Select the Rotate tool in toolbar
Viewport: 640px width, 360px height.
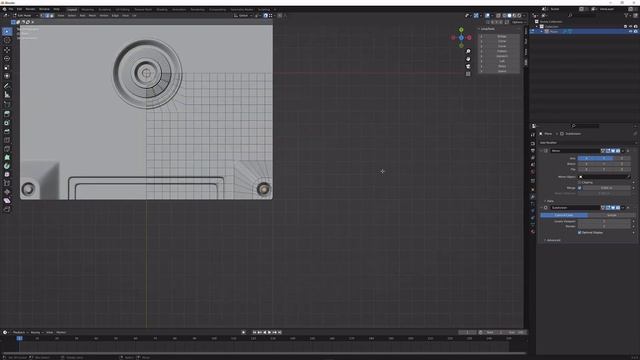(7, 59)
